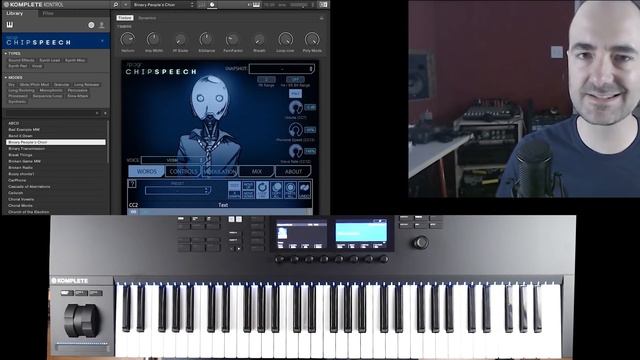The height and width of the screenshot is (360, 640).
Task: Click the user content person icon
Action: tap(102, 25)
